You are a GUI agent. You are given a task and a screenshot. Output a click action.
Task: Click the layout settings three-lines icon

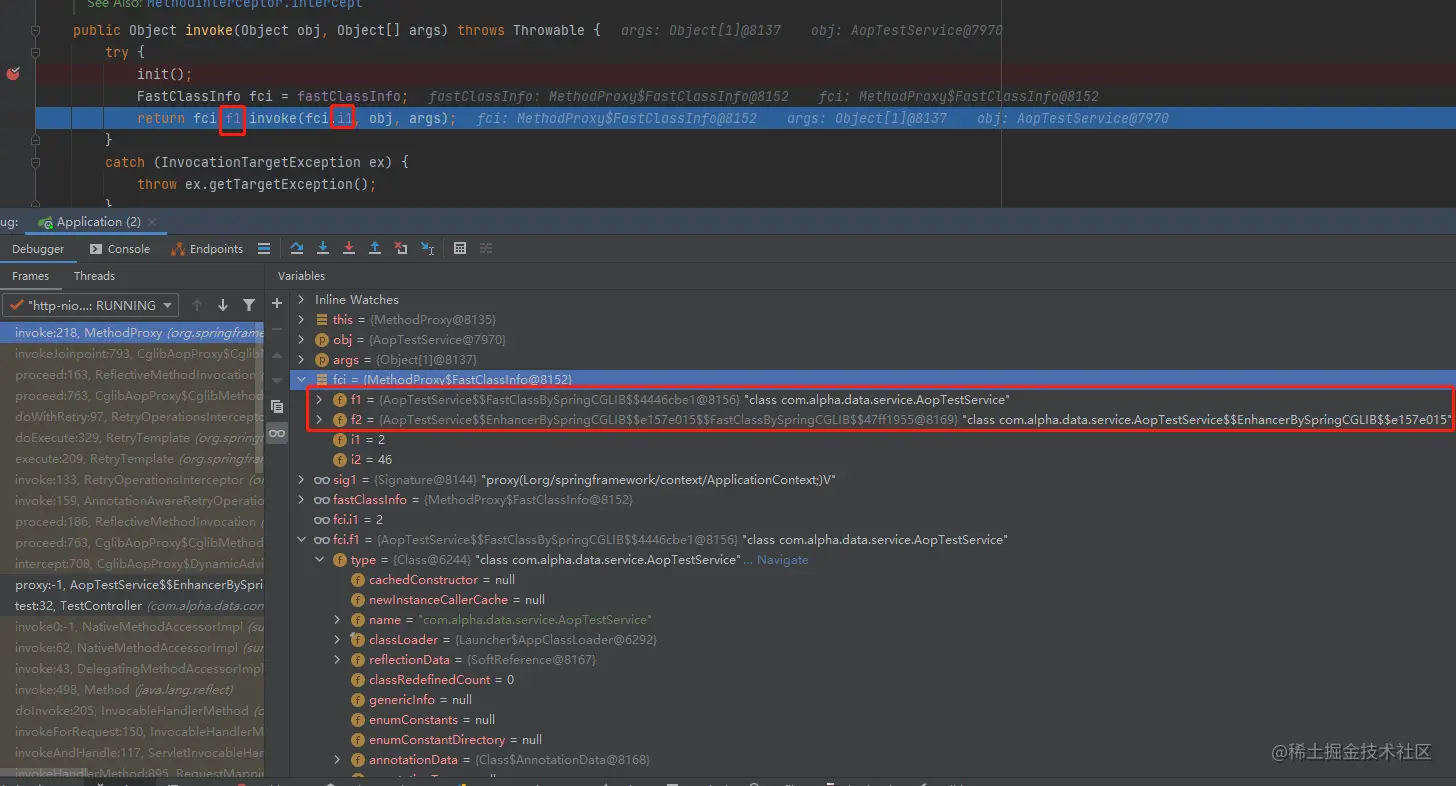(264, 248)
